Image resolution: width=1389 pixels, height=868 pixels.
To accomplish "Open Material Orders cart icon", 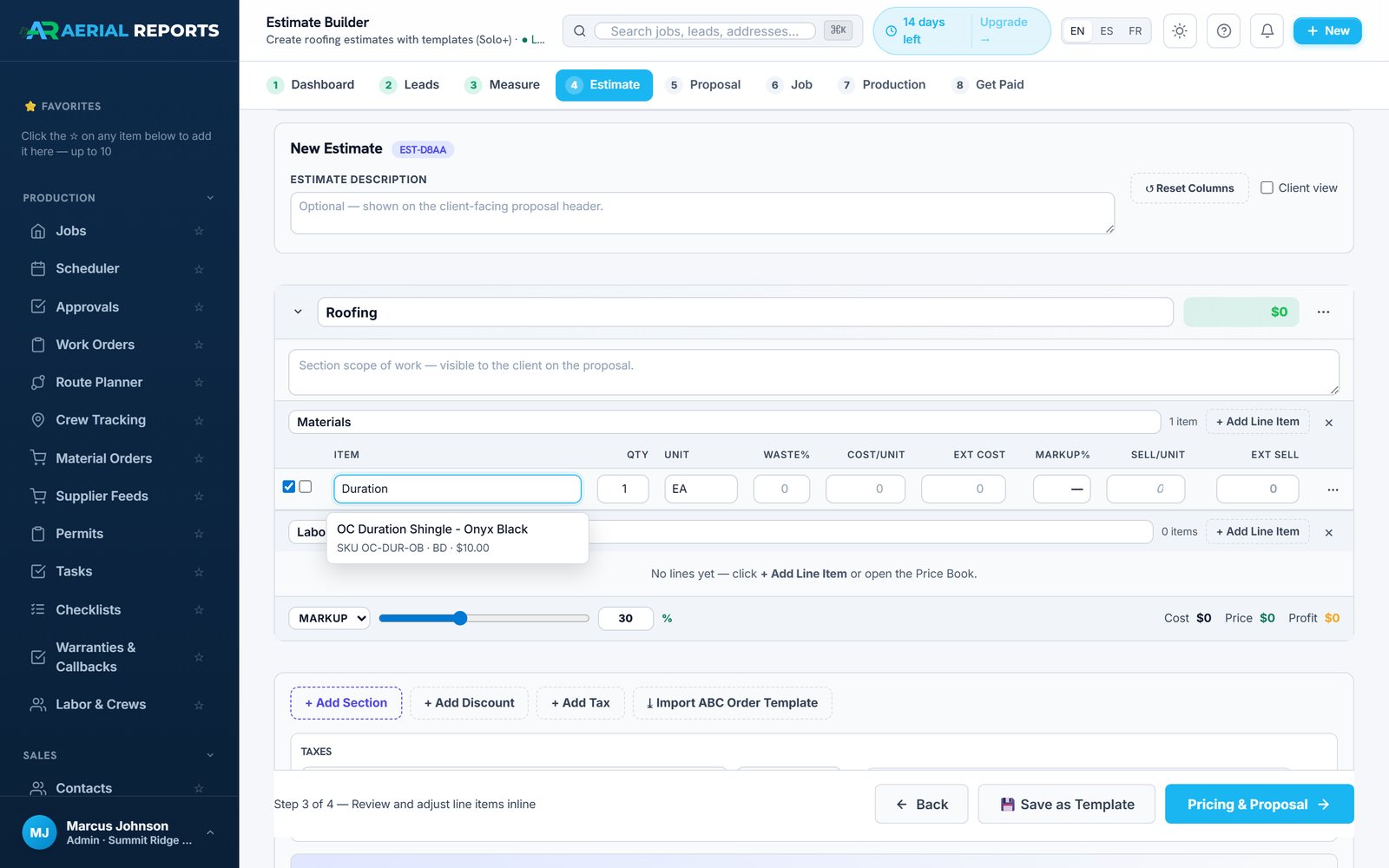I will 38,457.
